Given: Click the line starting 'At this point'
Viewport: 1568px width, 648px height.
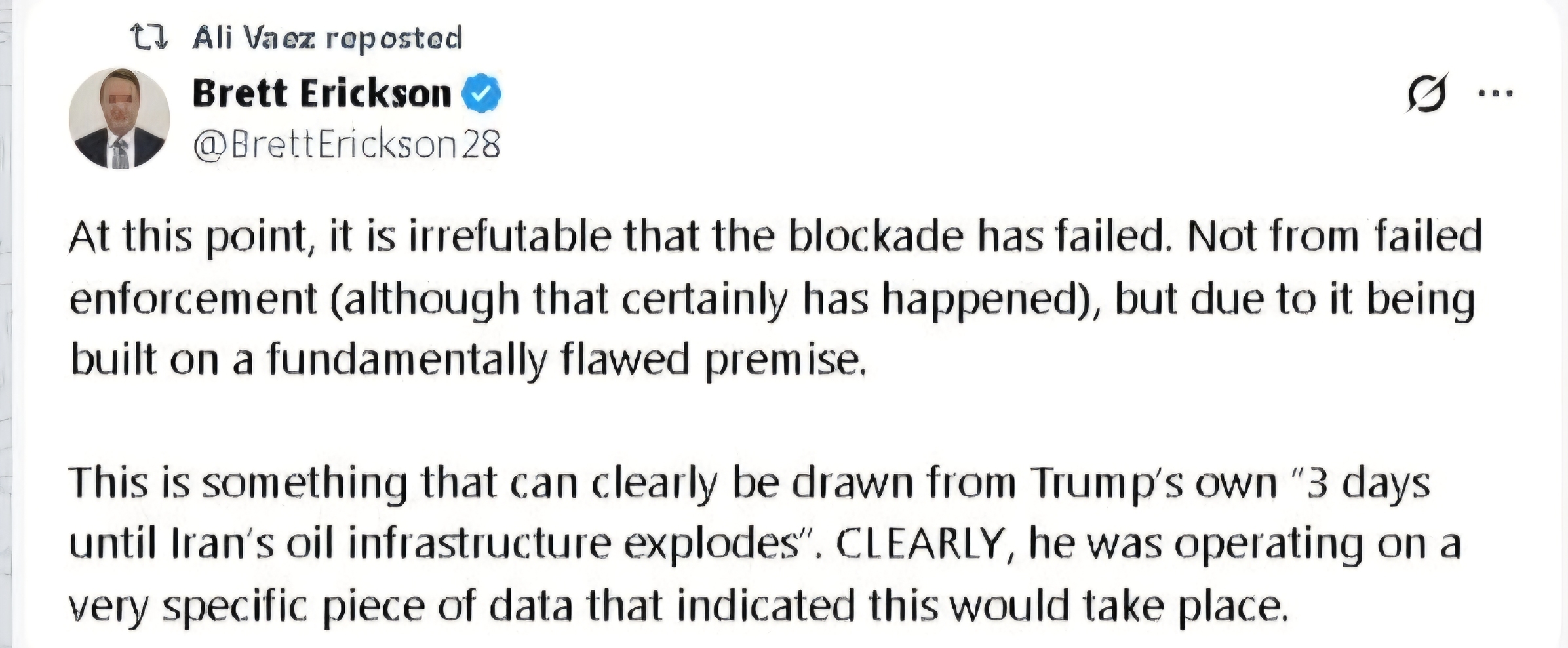Looking at the screenshot, I should 775,237.
